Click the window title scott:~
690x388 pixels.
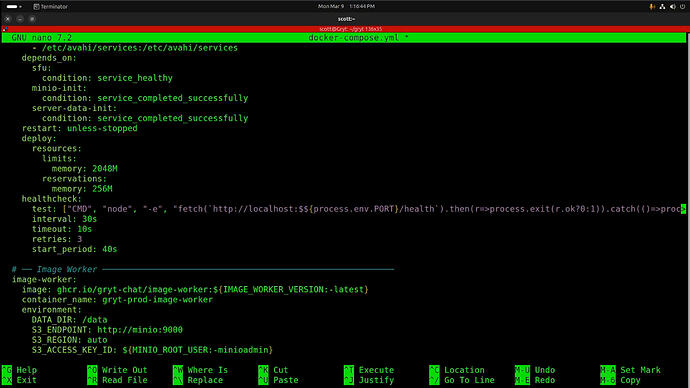[x=346, y=19]
